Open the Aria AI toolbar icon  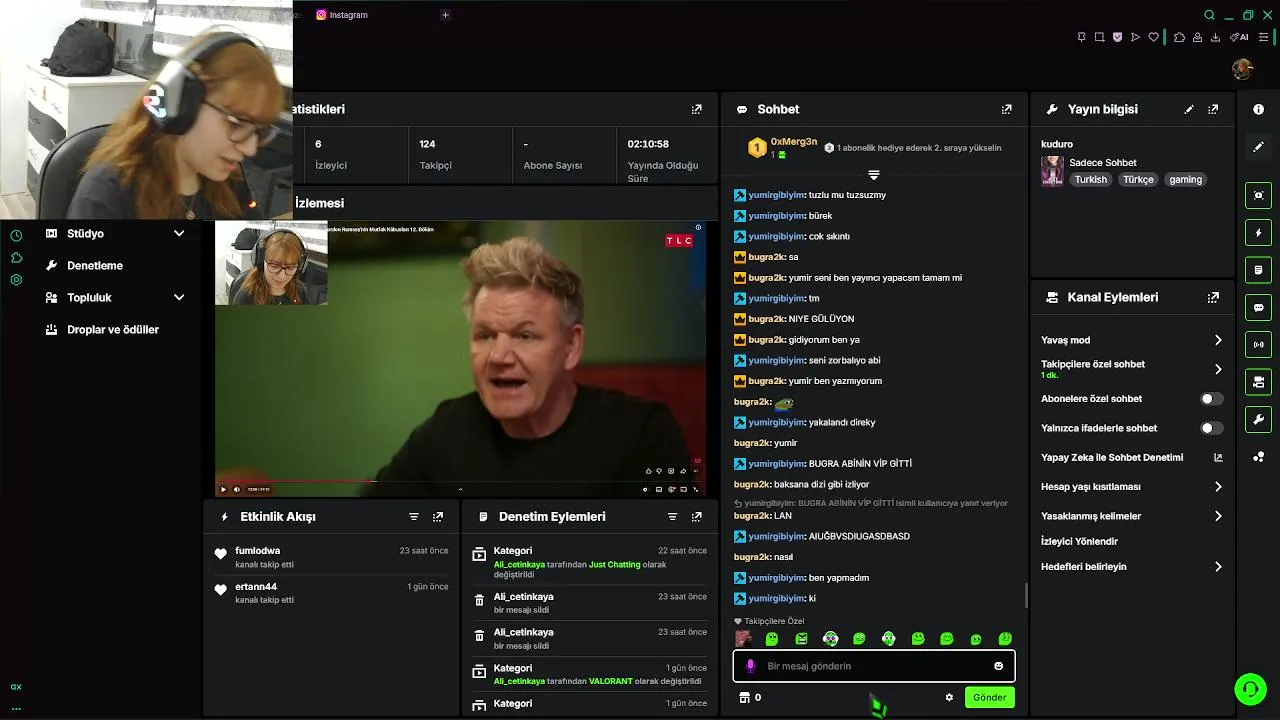(1239, 37)
